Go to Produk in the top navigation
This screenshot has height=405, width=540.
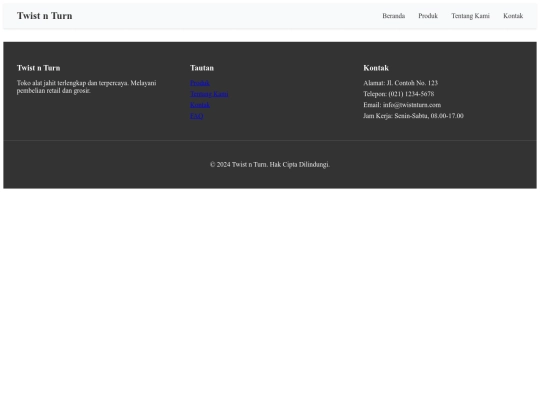tap(428, 16)
